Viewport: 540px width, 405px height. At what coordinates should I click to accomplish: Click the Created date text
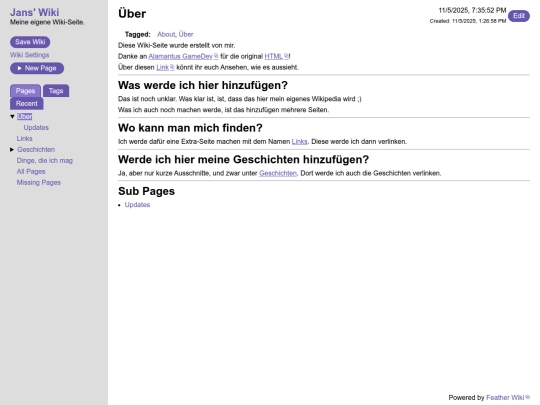468,21
